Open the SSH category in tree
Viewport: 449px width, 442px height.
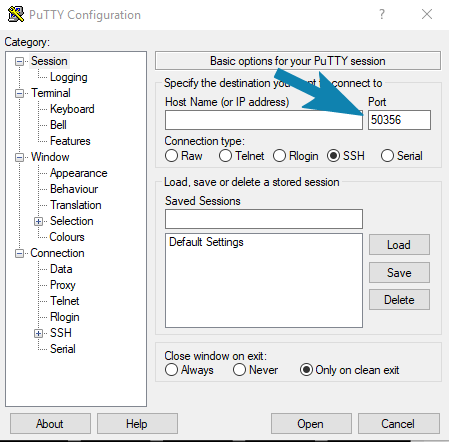click(61, 333)
